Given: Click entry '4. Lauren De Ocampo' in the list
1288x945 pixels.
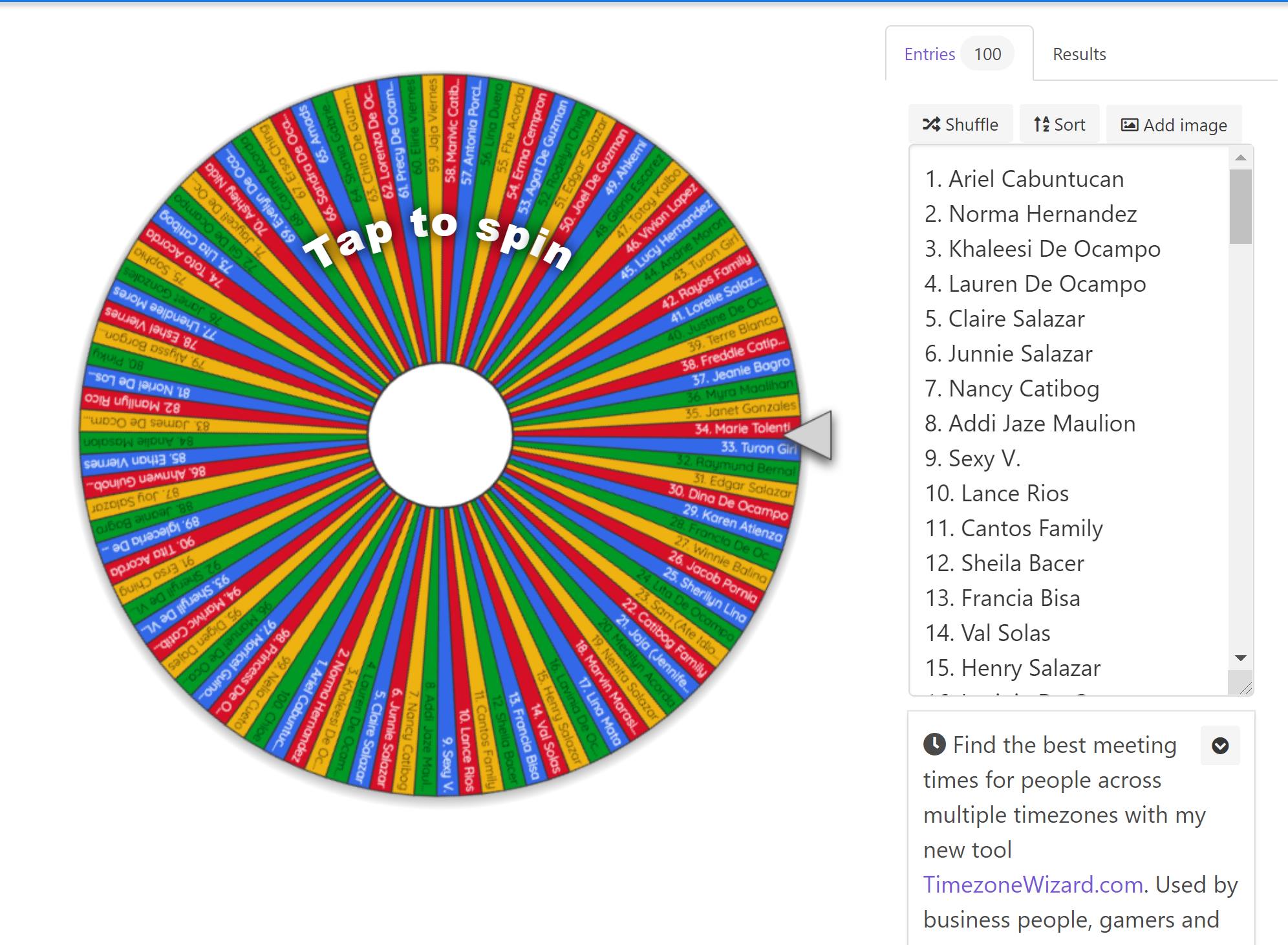Looking at the screenshot, I should click(1035, 284).
